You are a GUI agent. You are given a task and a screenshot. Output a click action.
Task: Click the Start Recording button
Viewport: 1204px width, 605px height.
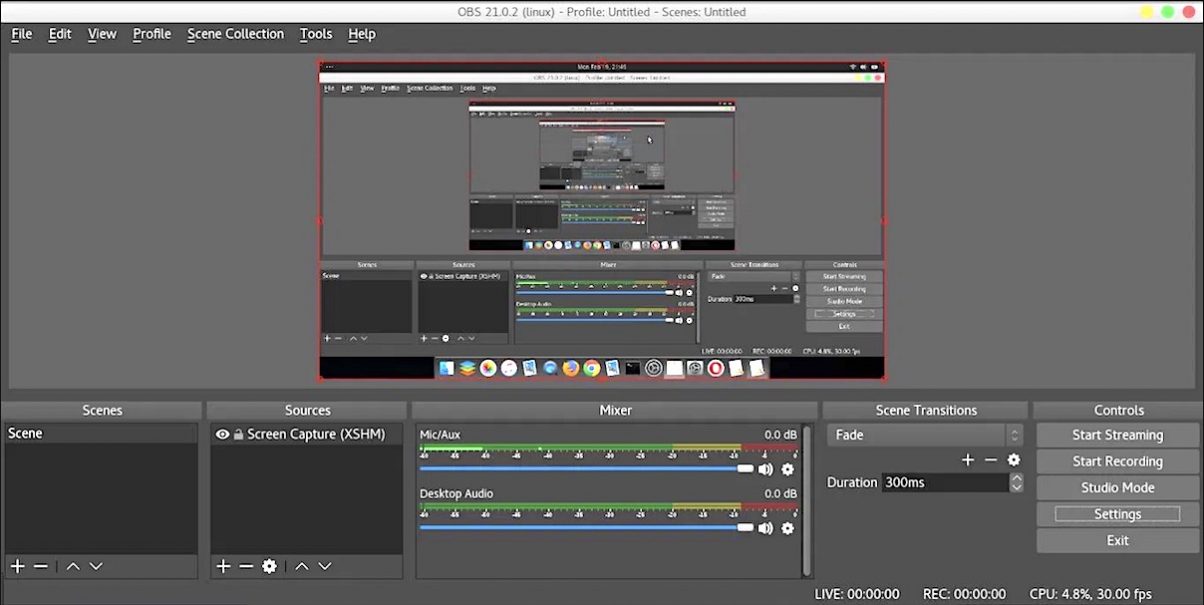click(1117, 461)
